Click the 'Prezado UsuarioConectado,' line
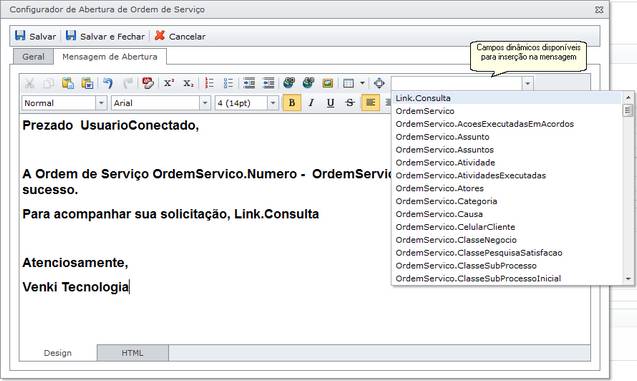The width and height of the screenshot is (637, 381). (110, 125)
